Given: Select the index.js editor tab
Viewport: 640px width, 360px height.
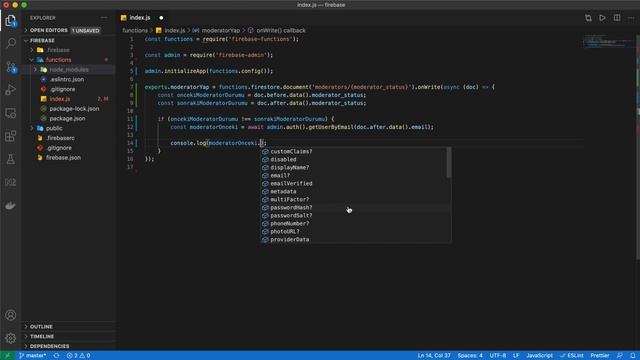Looking at the screenshot, I should (140, 18).
